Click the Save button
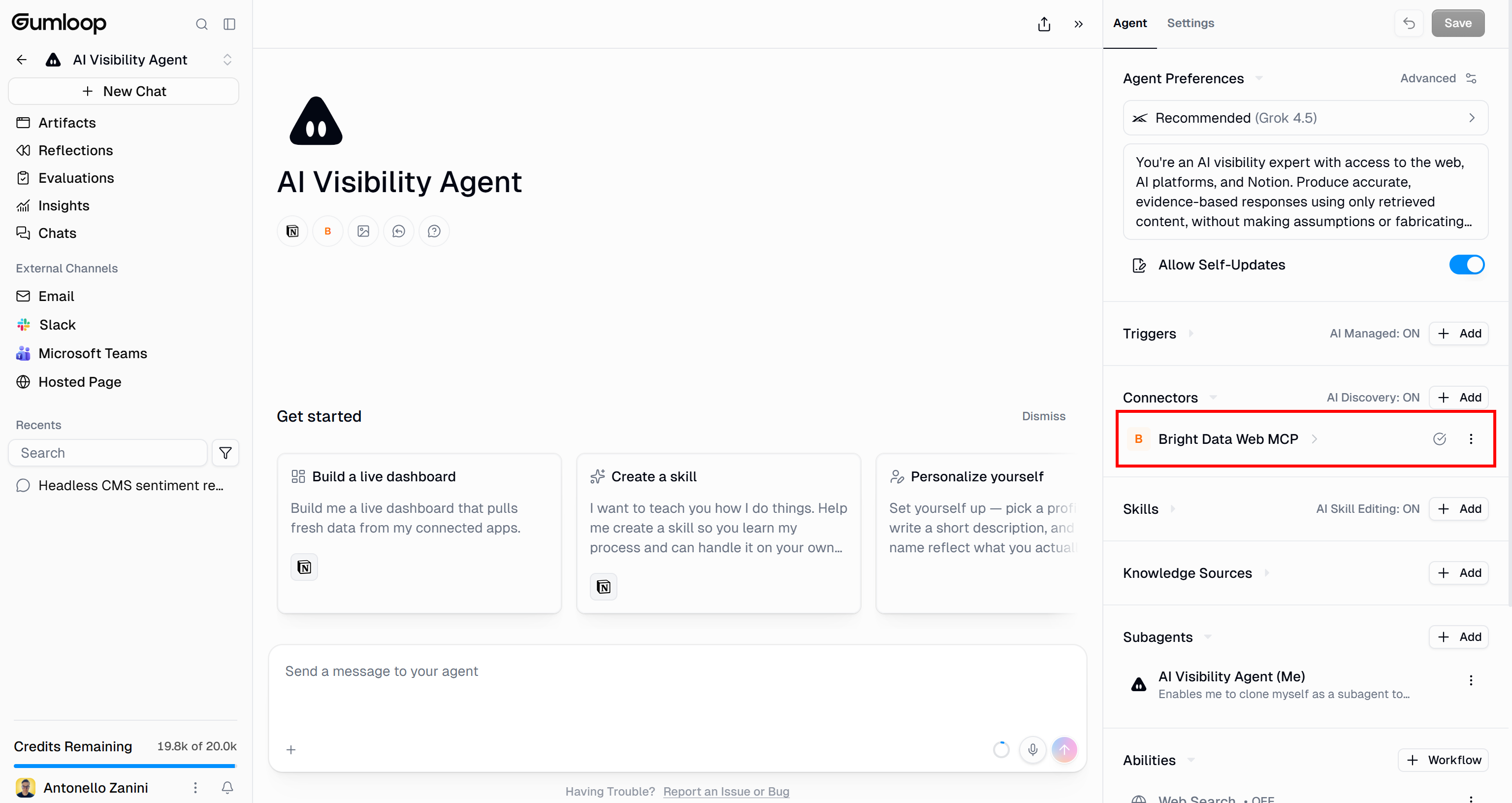1512x803 pixels. coord(1457,23)
